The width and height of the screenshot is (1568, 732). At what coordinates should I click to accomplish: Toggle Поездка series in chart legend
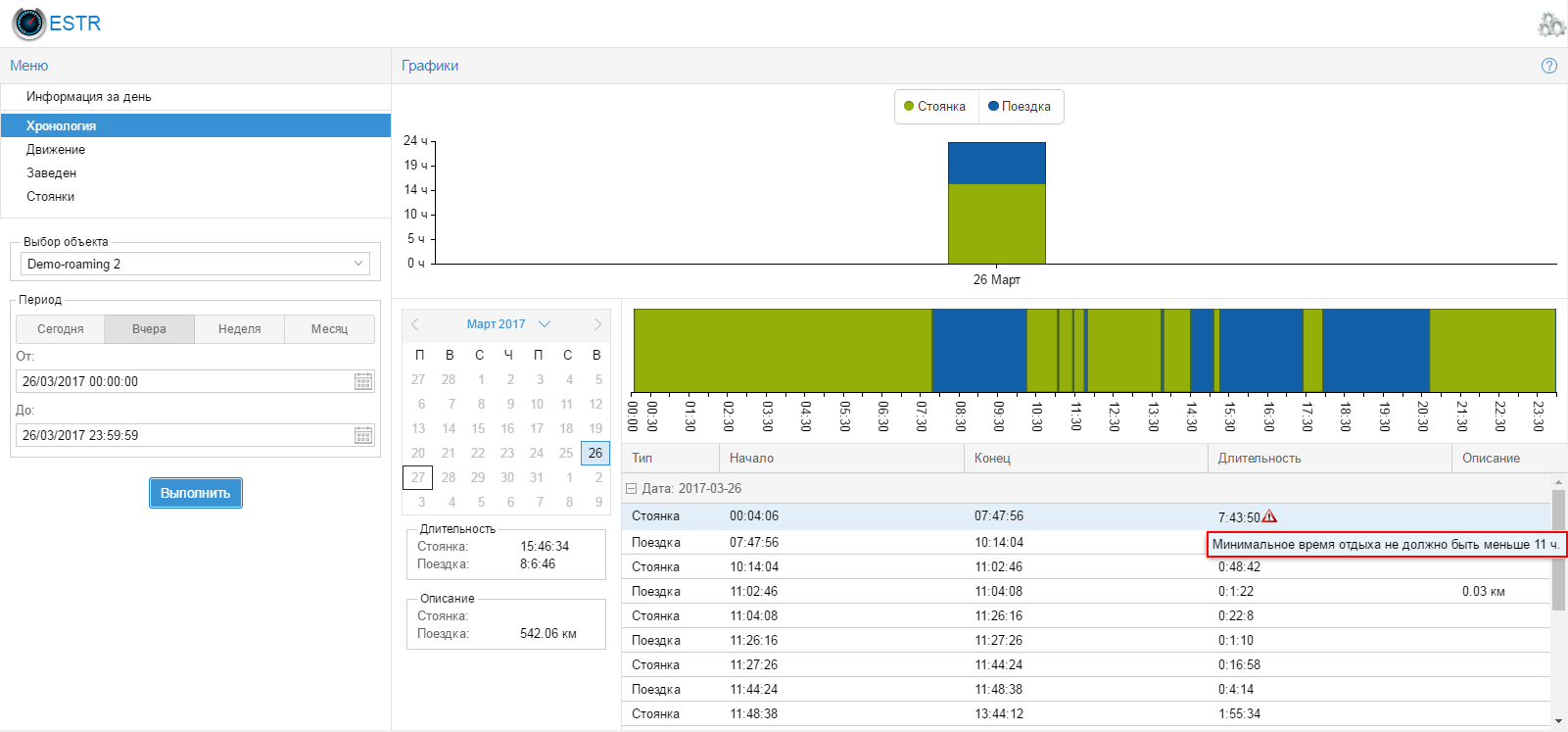pos(1020,107)
